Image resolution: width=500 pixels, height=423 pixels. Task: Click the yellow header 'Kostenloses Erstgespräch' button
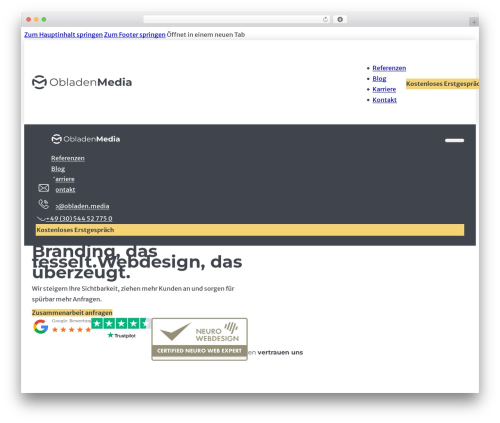pos(442,84)
